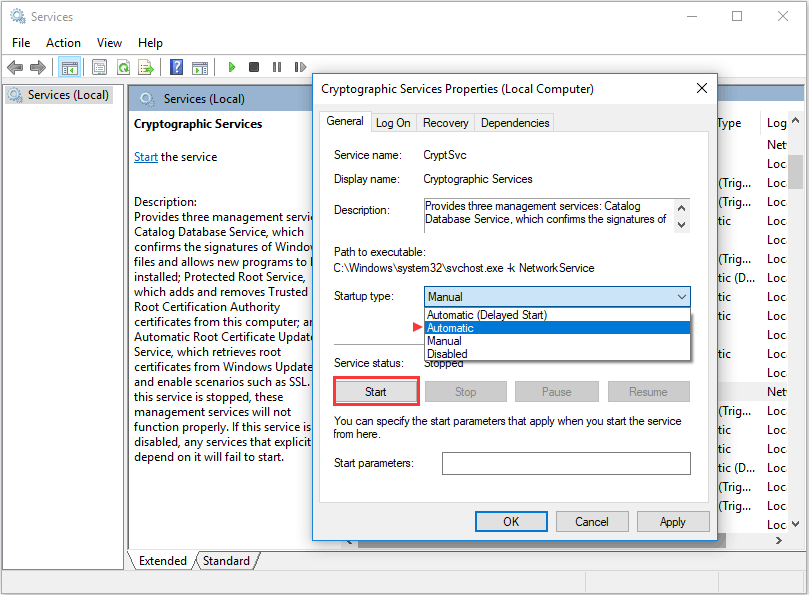Expand the Startup type combo box arrow

pyautogui.click(x=682, y=297)
